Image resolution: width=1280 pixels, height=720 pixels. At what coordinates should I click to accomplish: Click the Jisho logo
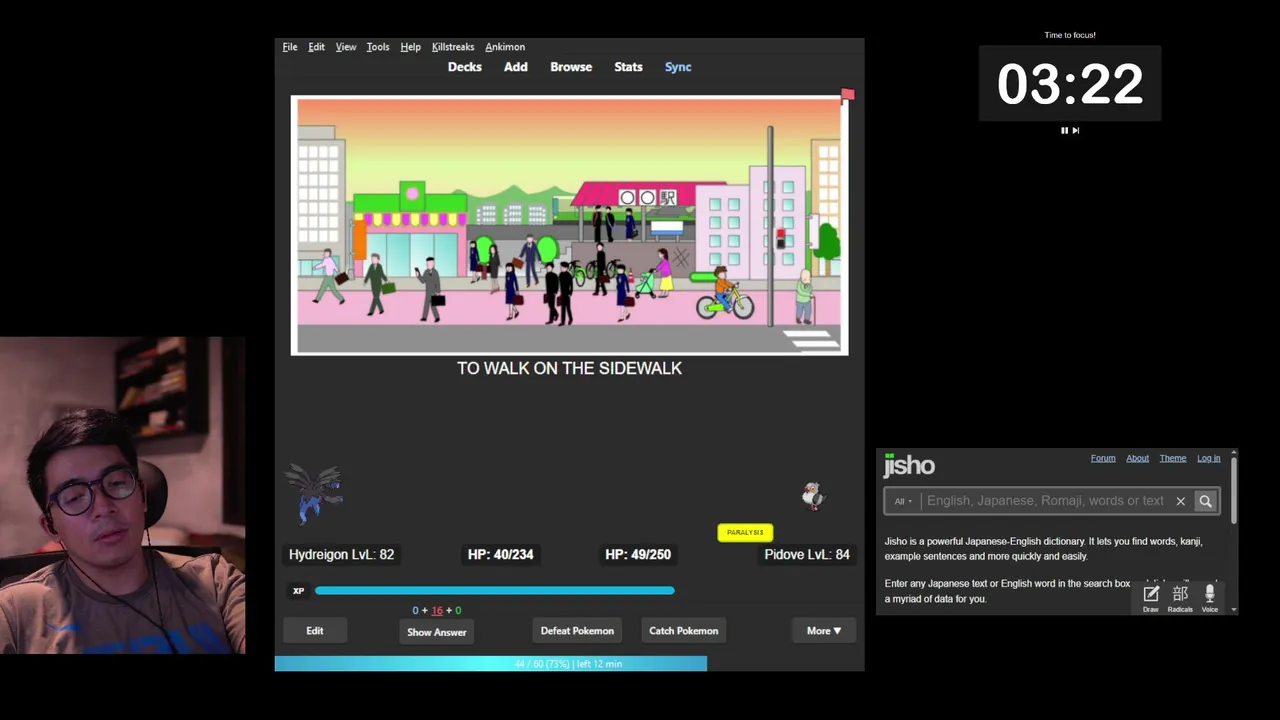(x=909, y=465)
